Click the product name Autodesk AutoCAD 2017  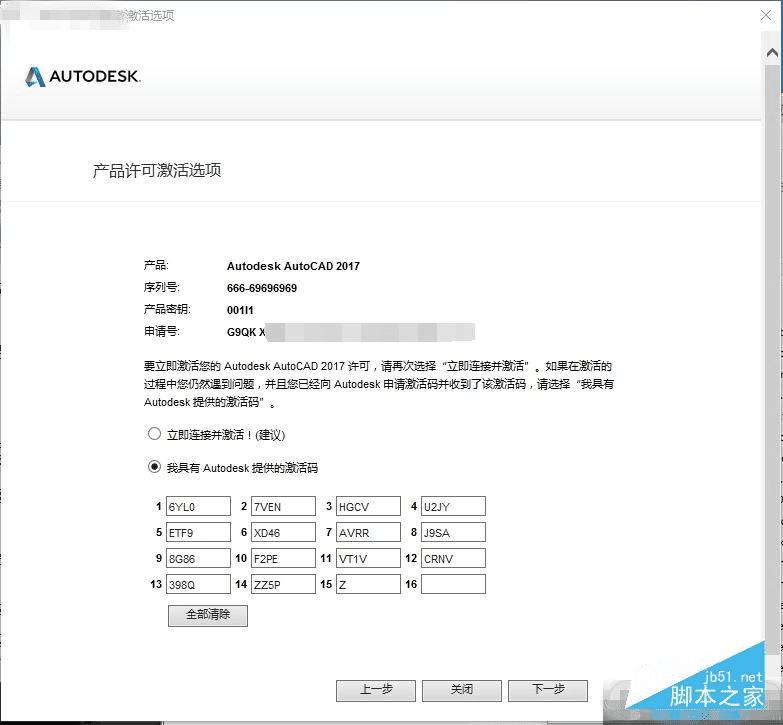(293, 266)
